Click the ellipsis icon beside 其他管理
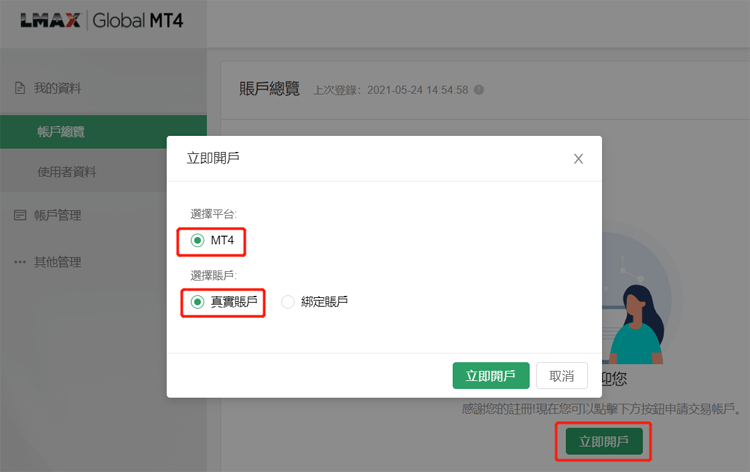The image size is (750, 472). (20, 262)
